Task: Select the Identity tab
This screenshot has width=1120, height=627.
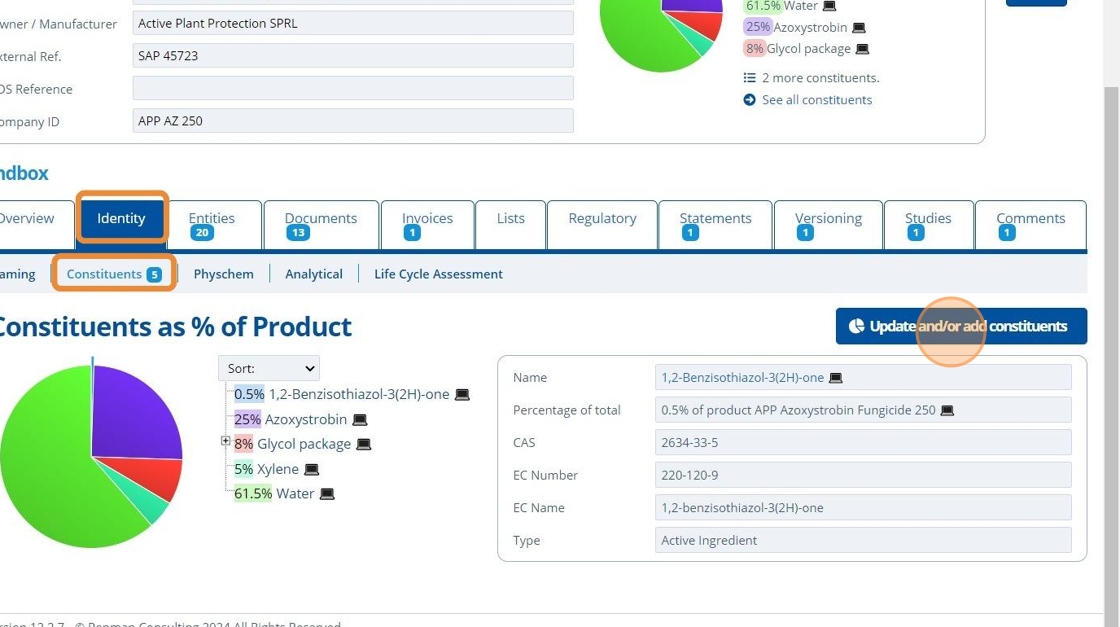Action: coord(121,219)
